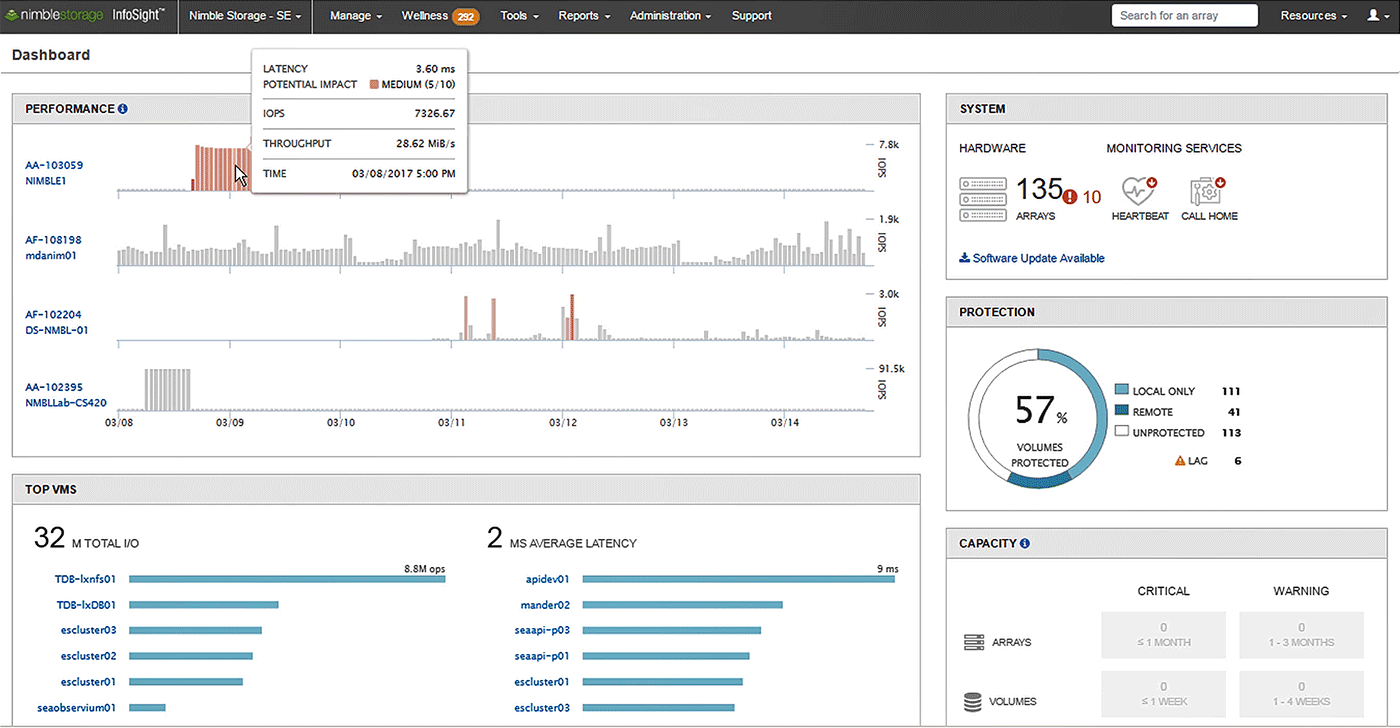This screenshot has height=728, width=1400.
Task: Click the Nimble Storage InfoSight logo
Action: point(87,16)
